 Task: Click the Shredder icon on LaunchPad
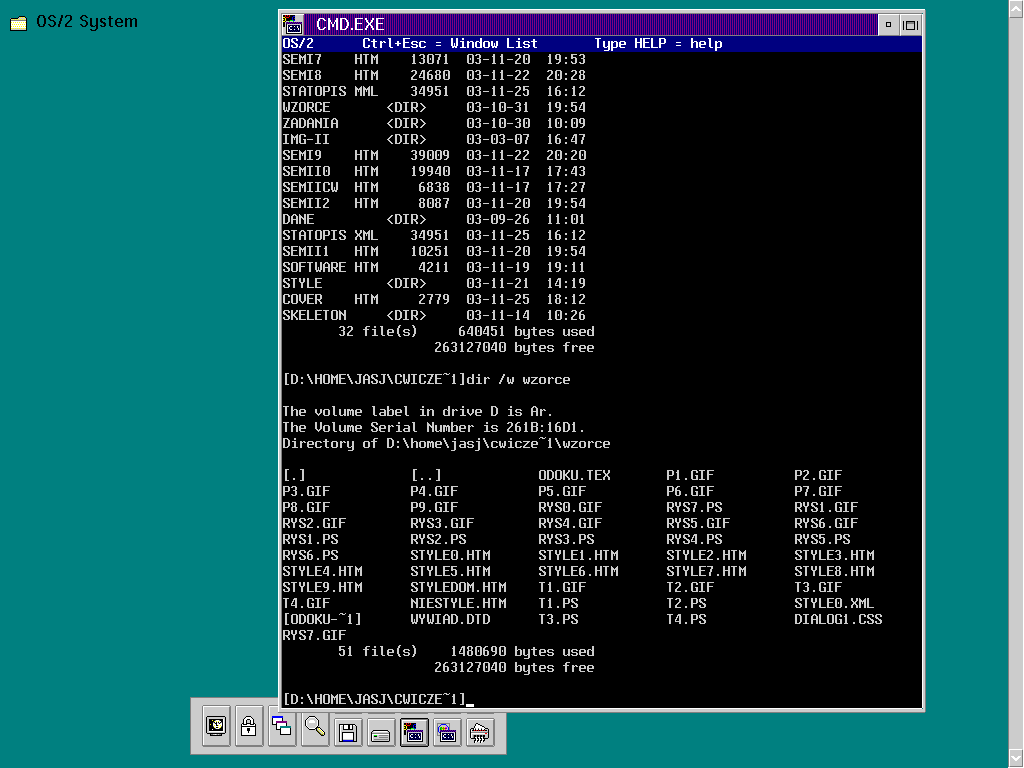(x=480, y=732)
